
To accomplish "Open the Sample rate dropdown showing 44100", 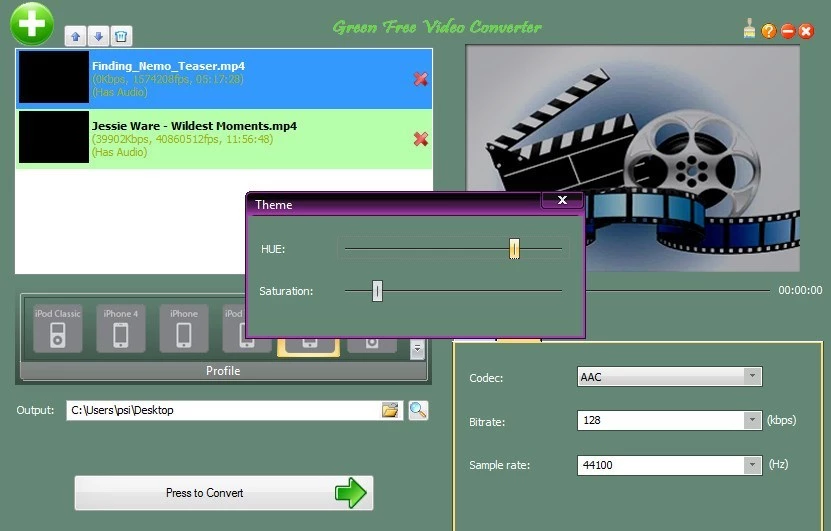I will (751, 465).
